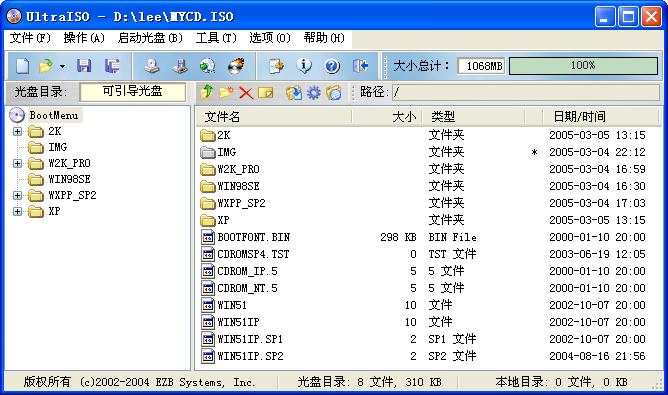Open the 操作(A) menu
The width and height of the screenshot is (668, 395).
coord(84,38)
